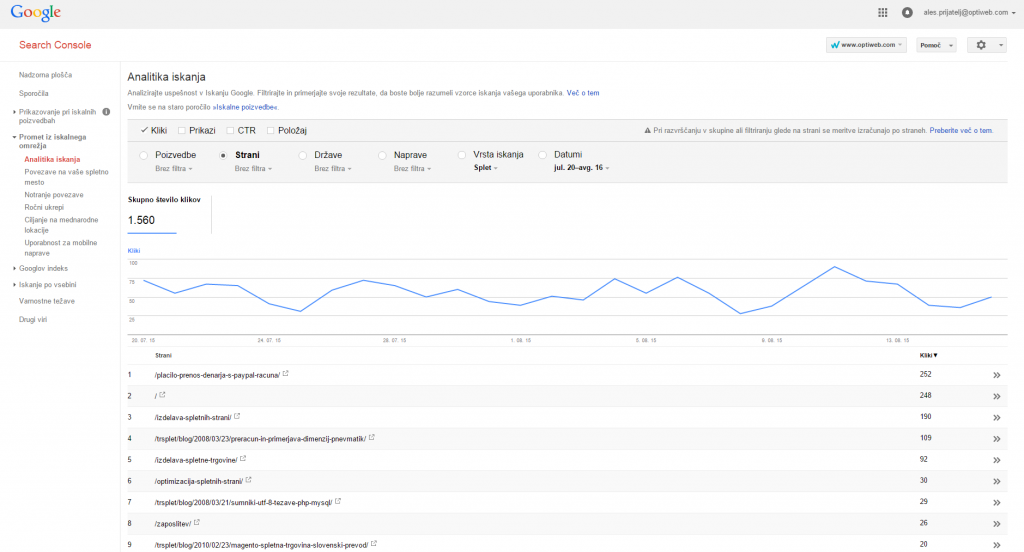Select the Države radio button

click(304, 155)
